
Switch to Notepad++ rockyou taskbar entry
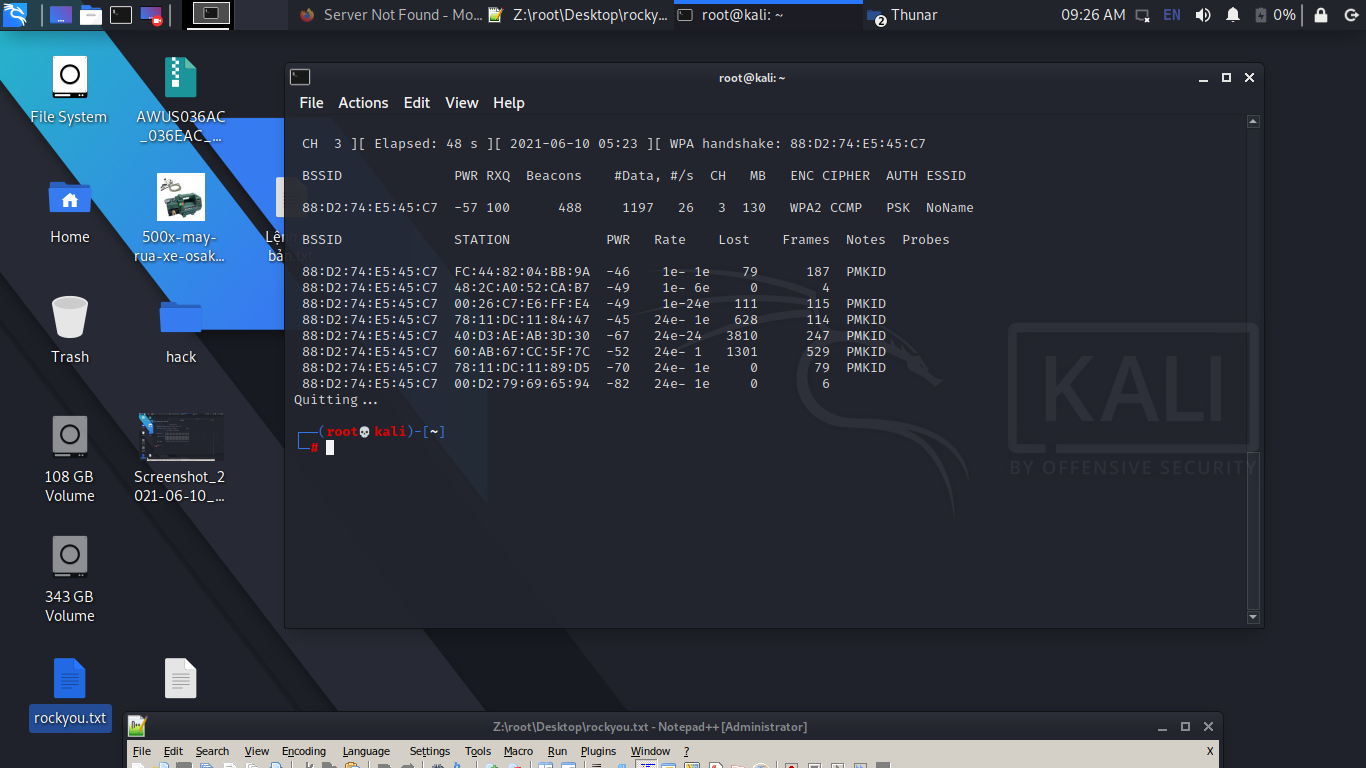point(577,15)
